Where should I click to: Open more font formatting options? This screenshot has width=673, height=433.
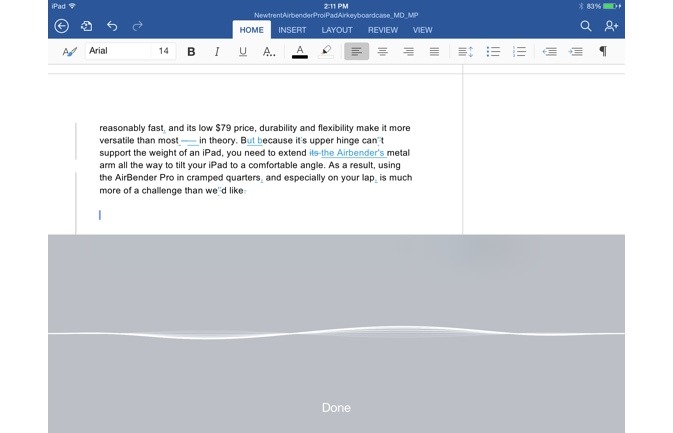click(269, 51)
